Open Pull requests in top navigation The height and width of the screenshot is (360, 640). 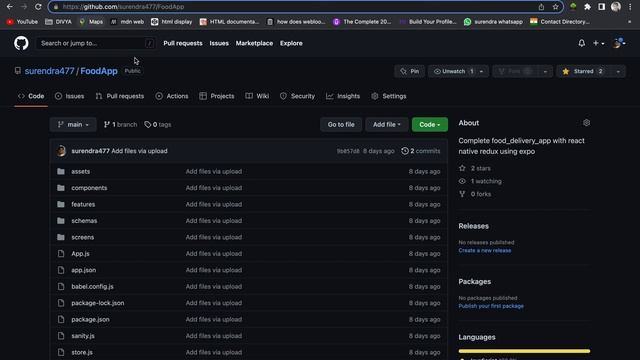click(183, 43)
